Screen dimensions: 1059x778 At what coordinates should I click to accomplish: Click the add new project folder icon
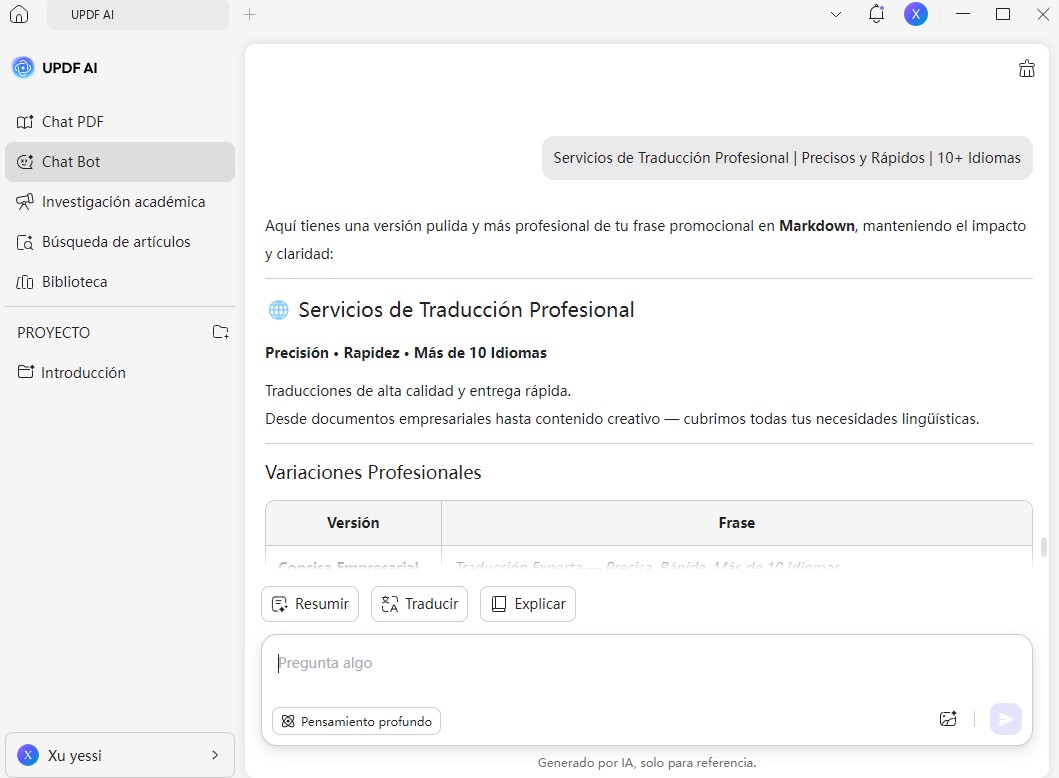pyautogui.click(x=221, y=332)
